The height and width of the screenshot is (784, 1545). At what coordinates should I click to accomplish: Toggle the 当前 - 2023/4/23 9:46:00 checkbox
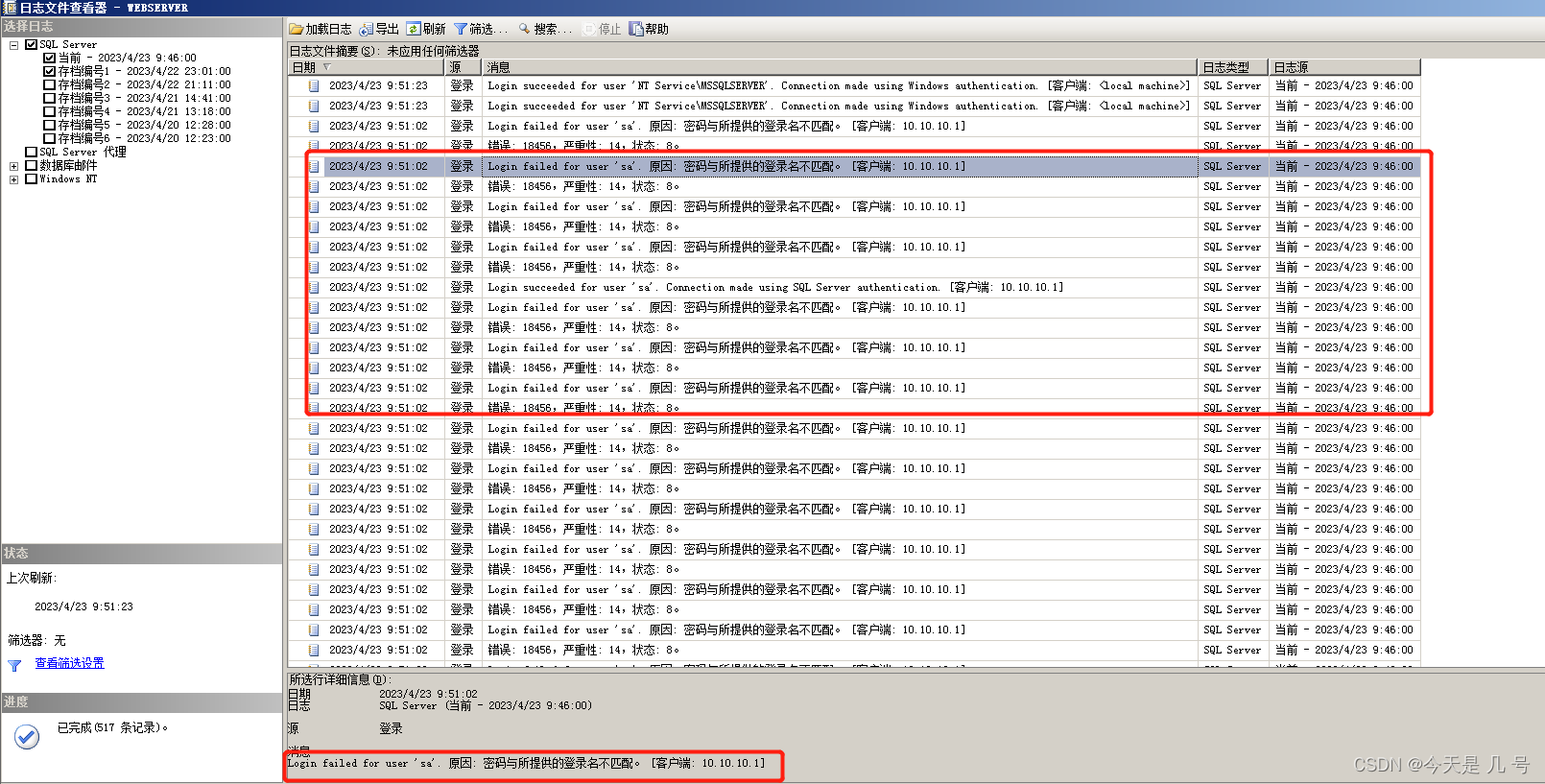click(x=49, y=58)
